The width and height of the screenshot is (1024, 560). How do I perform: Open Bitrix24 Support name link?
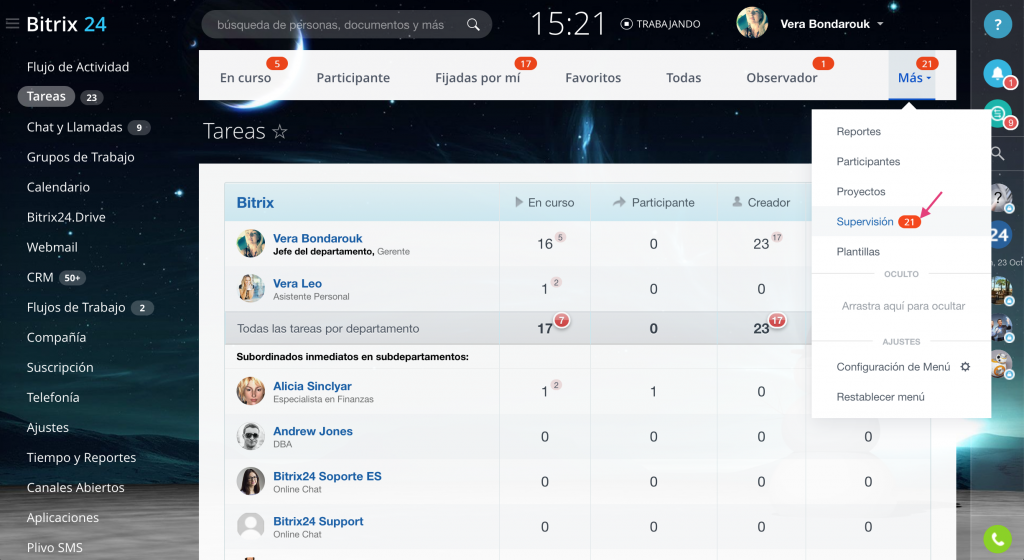point(318,521)
